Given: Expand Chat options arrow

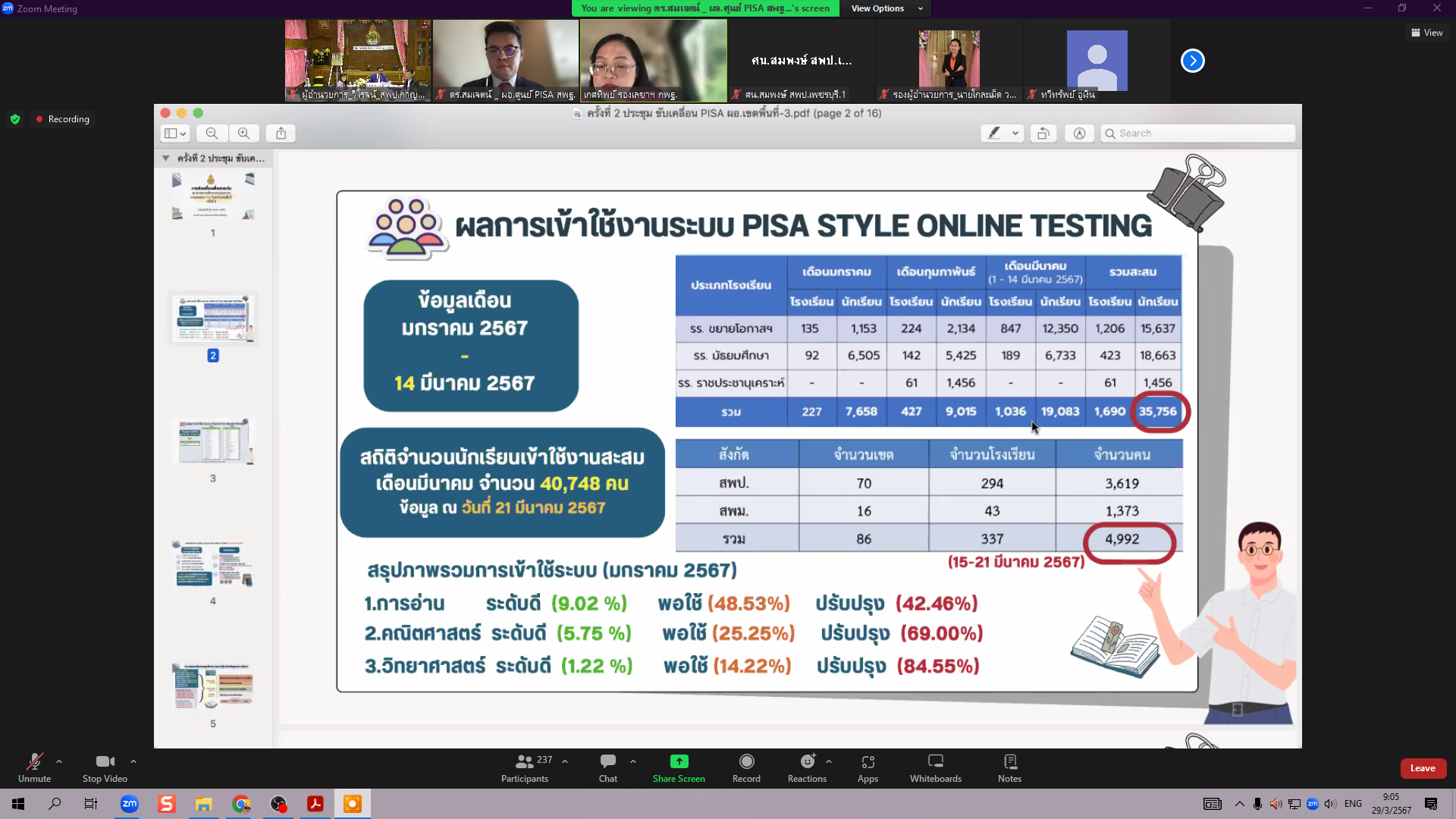Looking at the screenshot, I should point(633,761).
